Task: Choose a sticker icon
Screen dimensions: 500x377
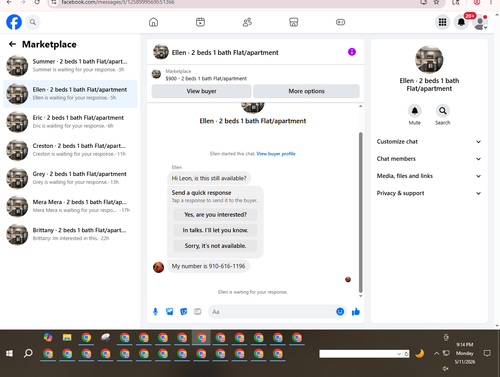Action: (184, 312)
